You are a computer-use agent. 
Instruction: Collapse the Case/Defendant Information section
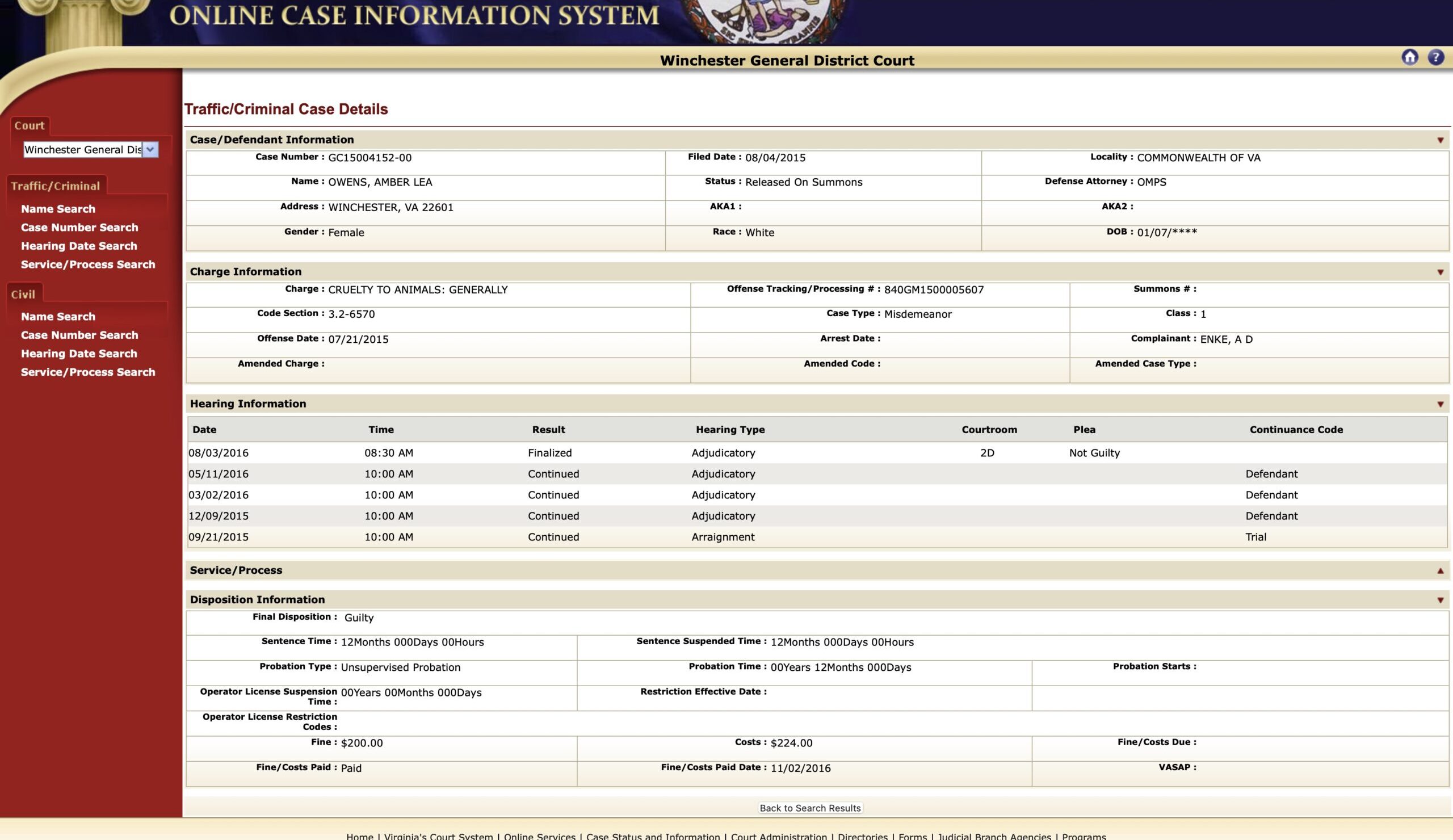click(x=1440, y=140)
